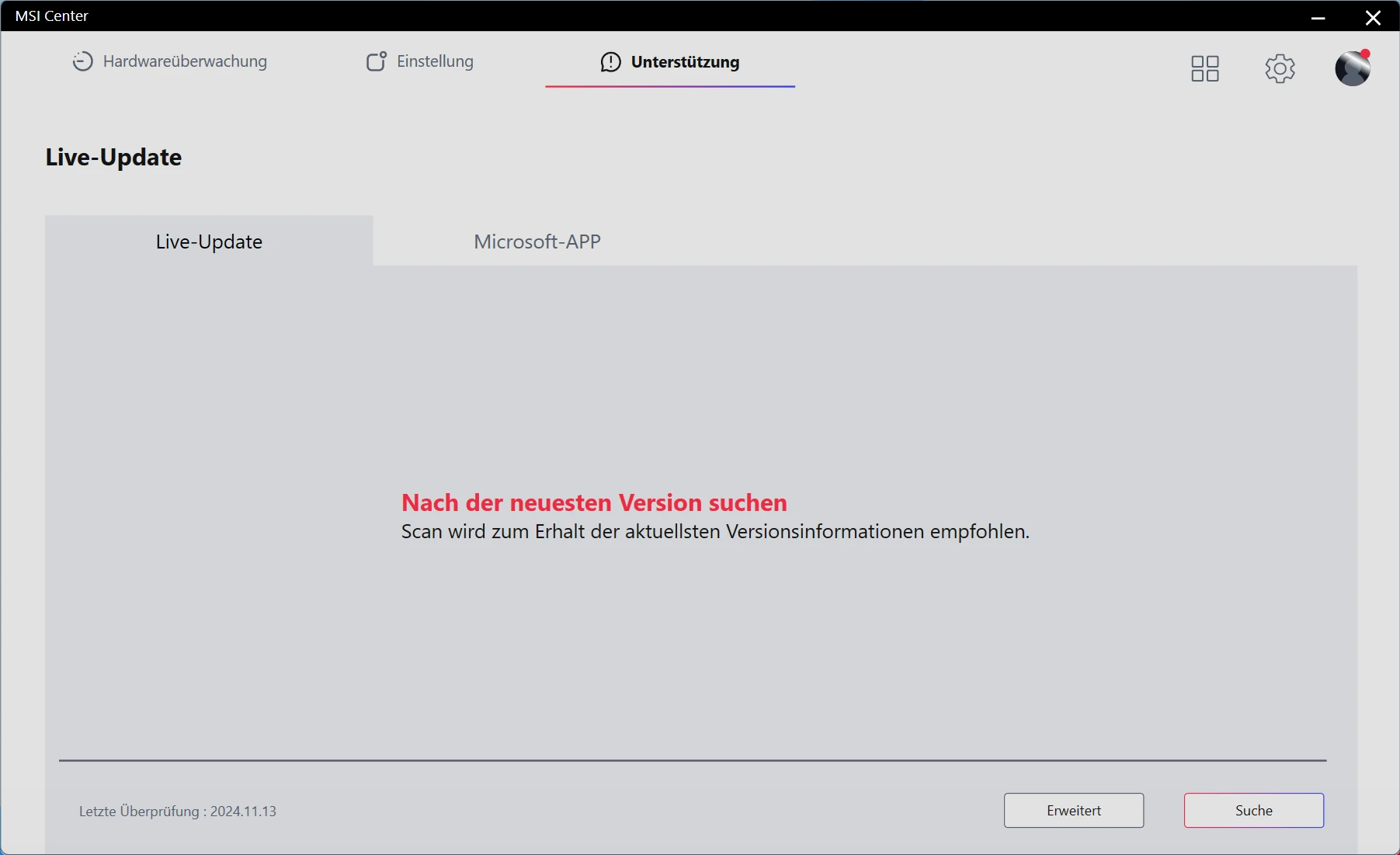Select the Unterstützung tab label
This screenshot has height=855, width=1400.
coord(685,62)
